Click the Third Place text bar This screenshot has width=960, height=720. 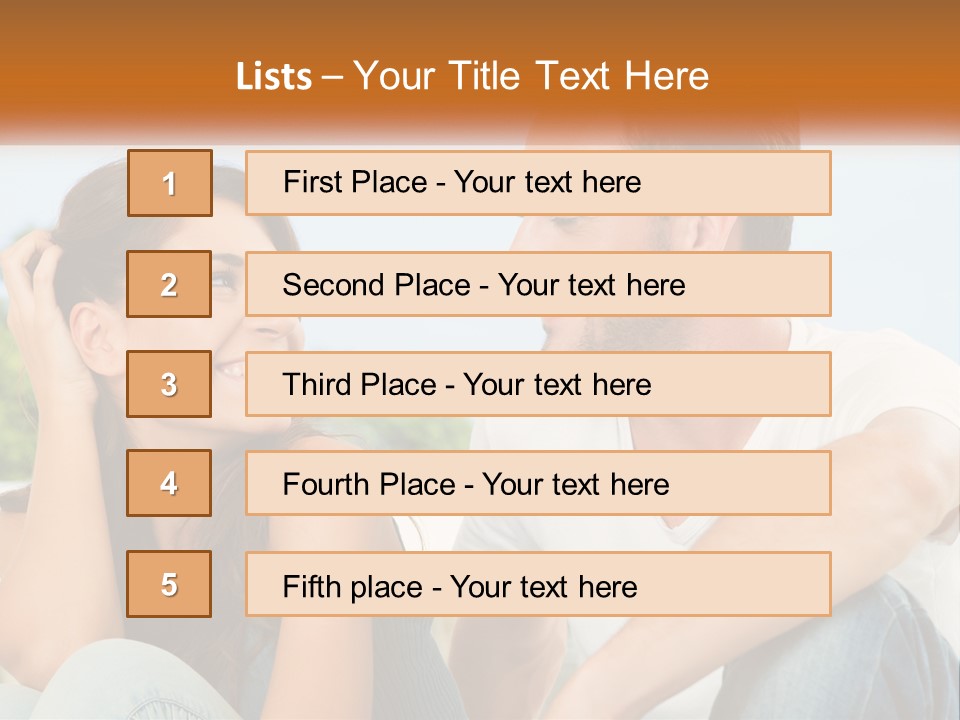coord(538,384)
